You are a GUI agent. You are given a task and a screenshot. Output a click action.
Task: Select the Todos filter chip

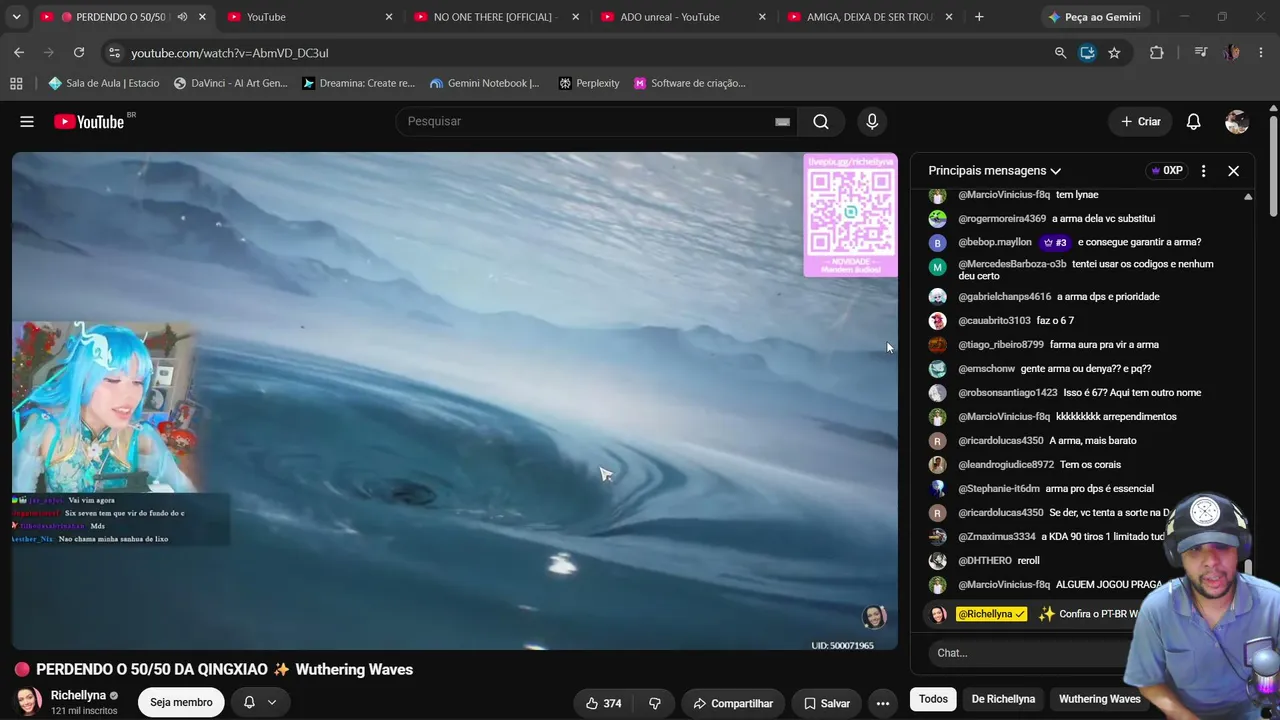[933, 699]
